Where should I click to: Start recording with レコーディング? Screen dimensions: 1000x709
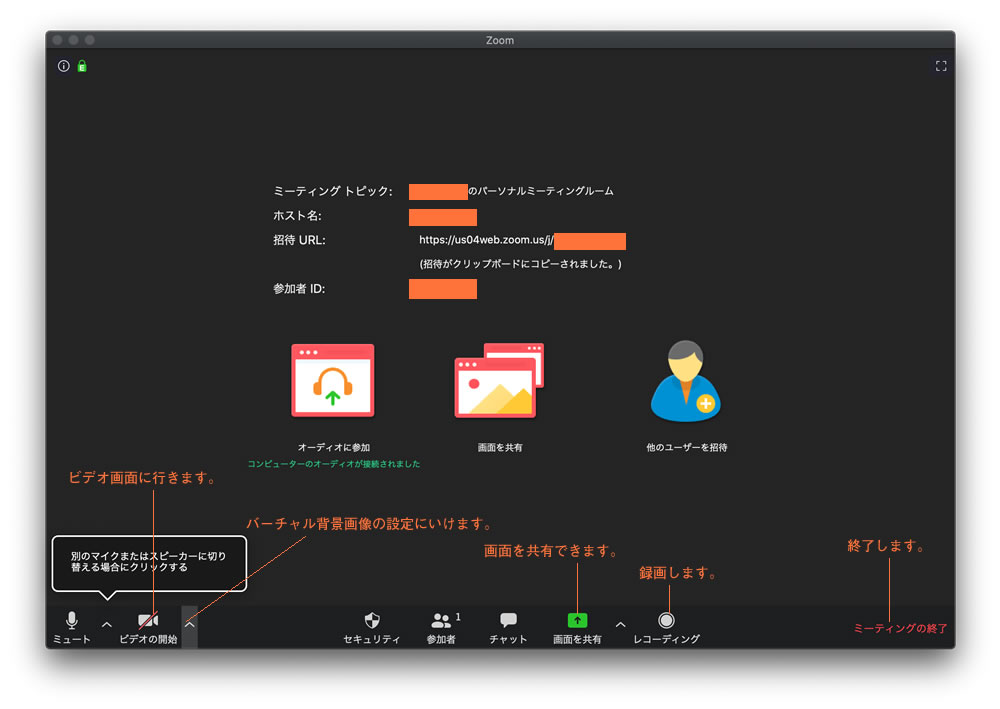coord(666,627)
